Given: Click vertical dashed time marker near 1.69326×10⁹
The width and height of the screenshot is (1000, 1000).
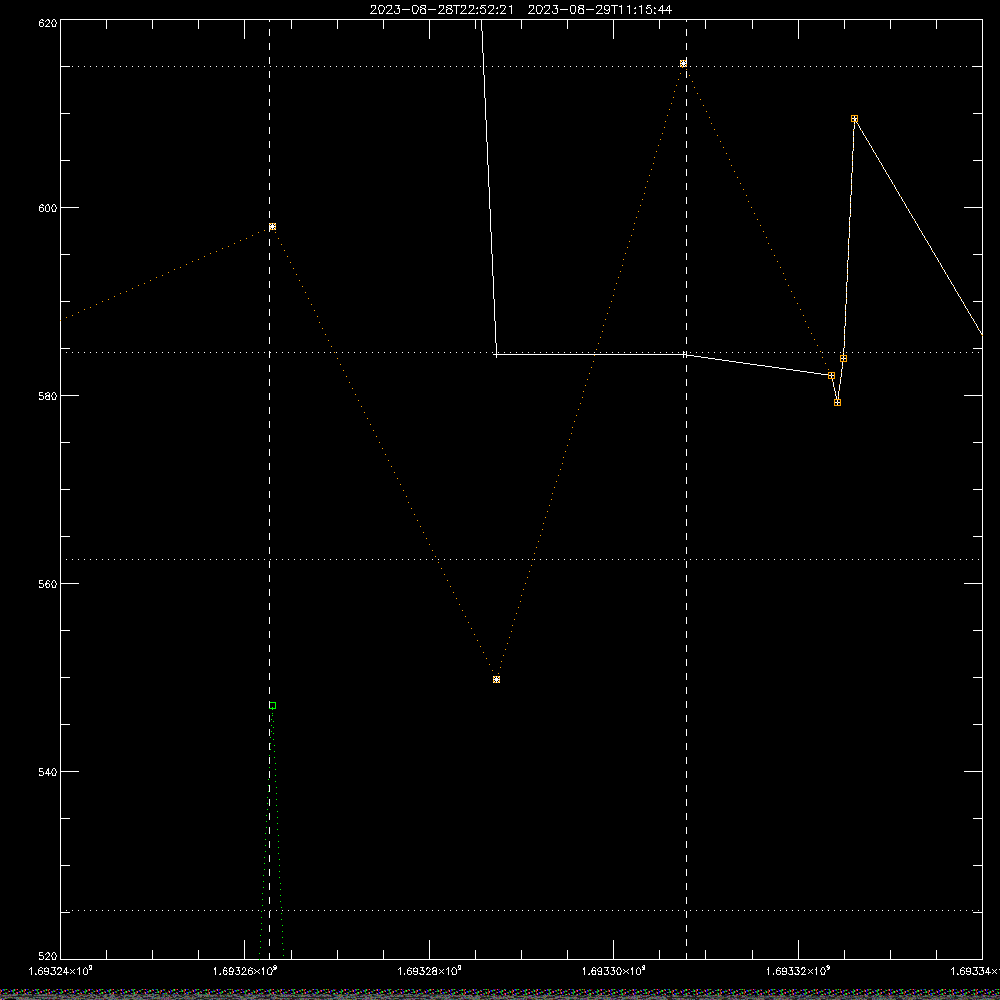Looking at the screenshot, I should tap(269, 489).
